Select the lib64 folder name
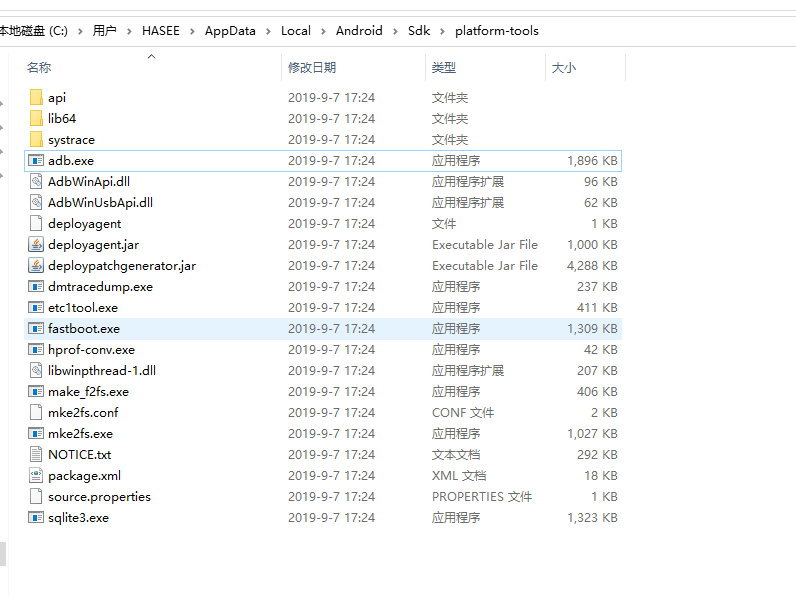Screen dimensions: 796x597 pyautogui.click(x=62, y=119)
